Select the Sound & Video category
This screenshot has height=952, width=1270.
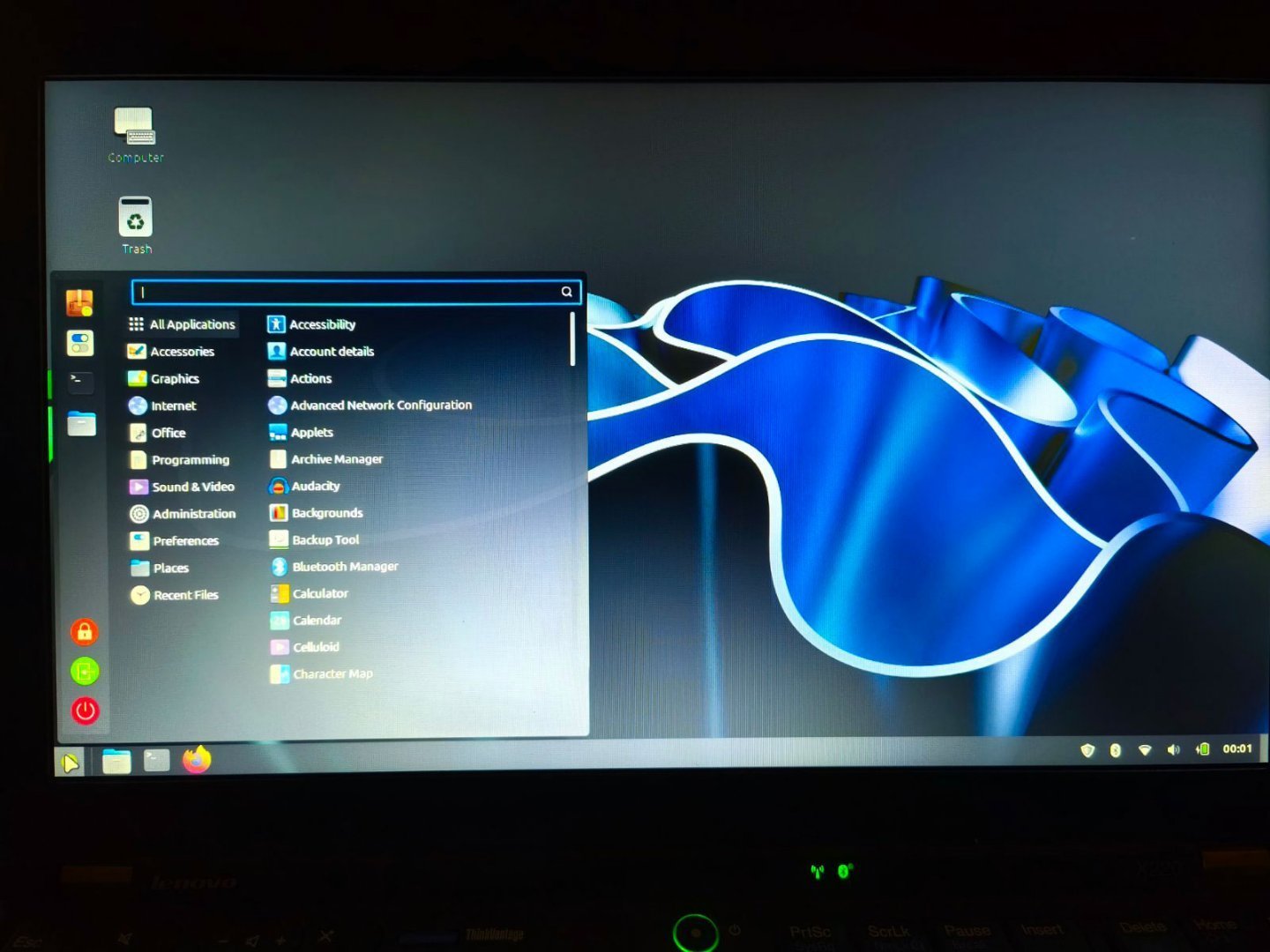[183, 487]
